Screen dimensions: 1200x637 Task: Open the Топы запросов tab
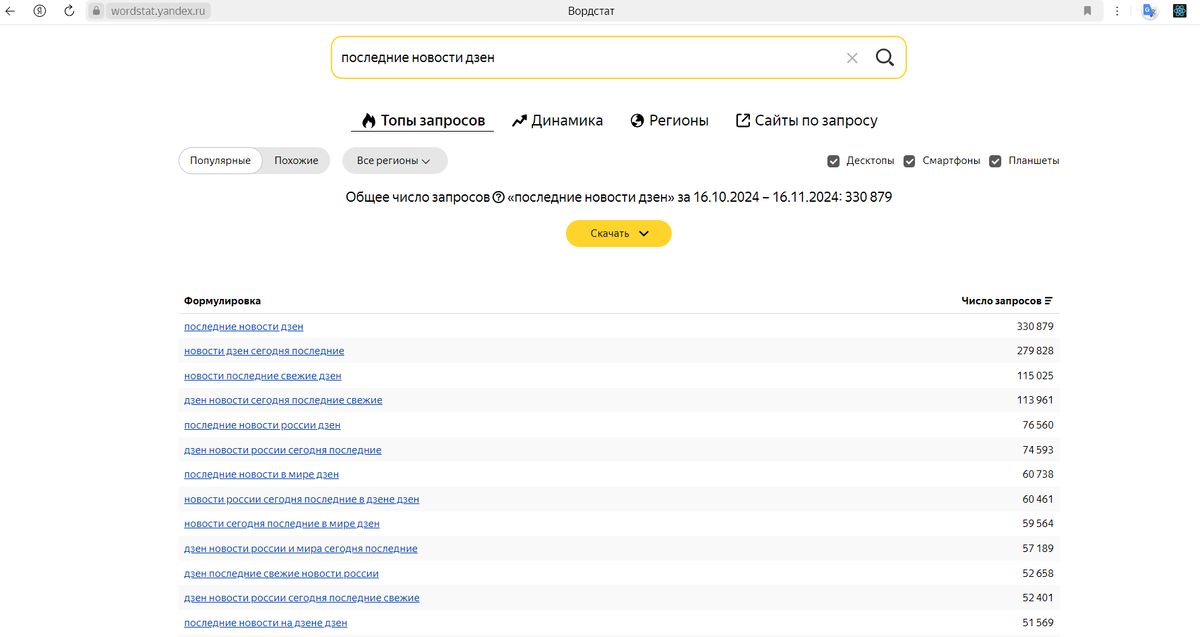[x=422, y=121]
